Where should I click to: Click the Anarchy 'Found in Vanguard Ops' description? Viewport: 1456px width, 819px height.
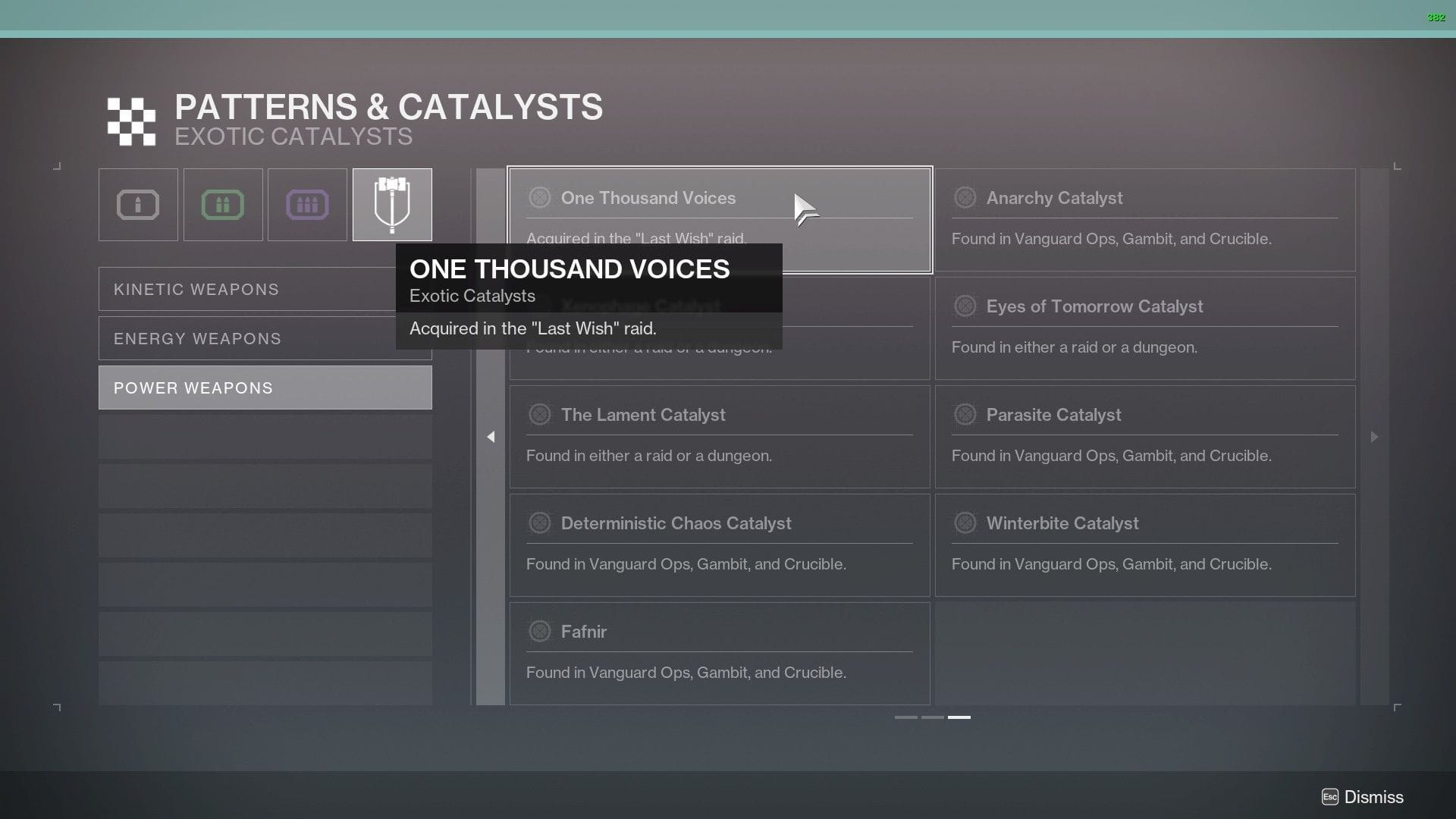click(x=1111, y=239)
